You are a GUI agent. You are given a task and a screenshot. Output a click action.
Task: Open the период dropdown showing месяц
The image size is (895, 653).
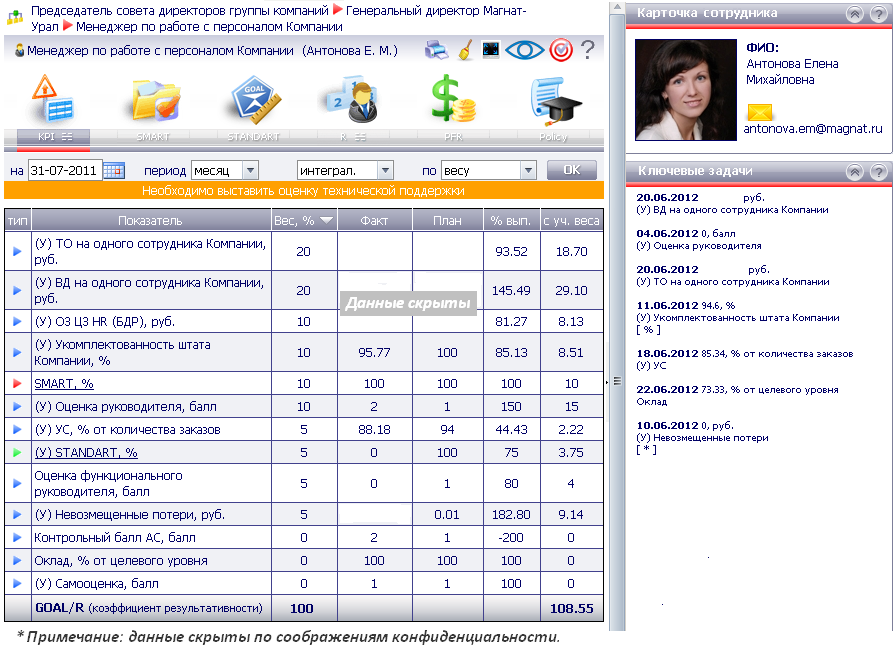click(x=224, y=170)
